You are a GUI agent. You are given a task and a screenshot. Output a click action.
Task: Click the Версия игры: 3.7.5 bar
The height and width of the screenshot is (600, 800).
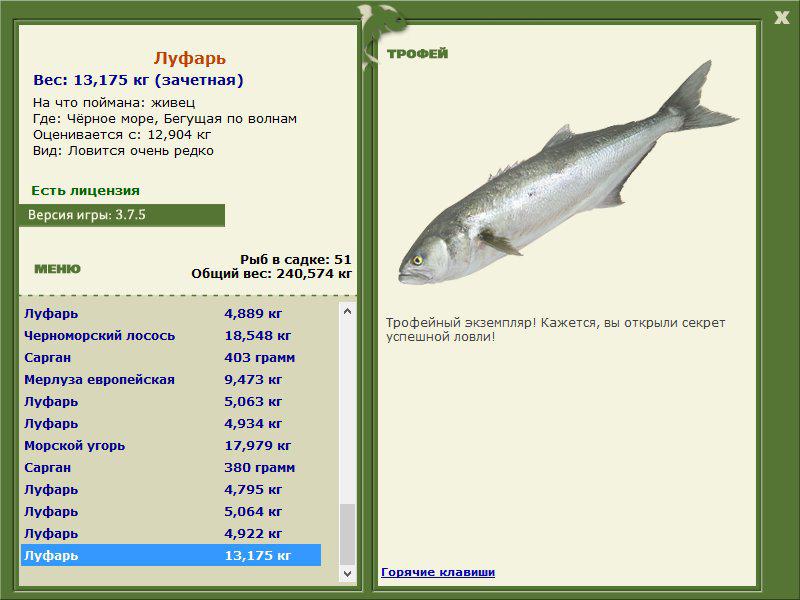pyautogui.click(x=122, y=215)
